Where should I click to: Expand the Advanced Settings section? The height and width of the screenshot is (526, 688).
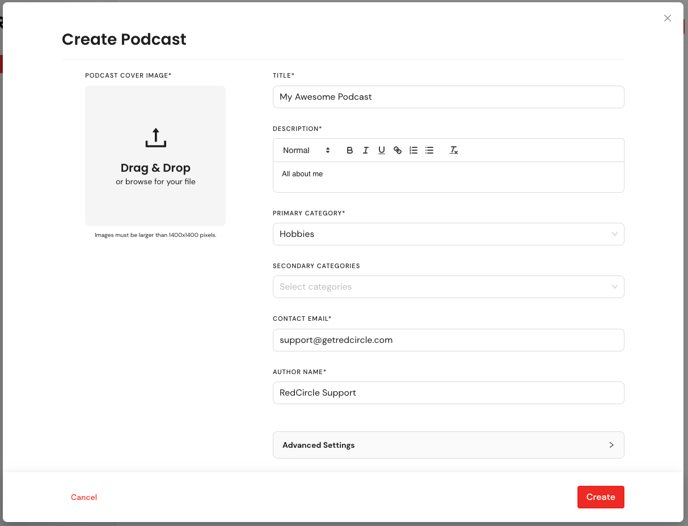click(x=448, y=445)
